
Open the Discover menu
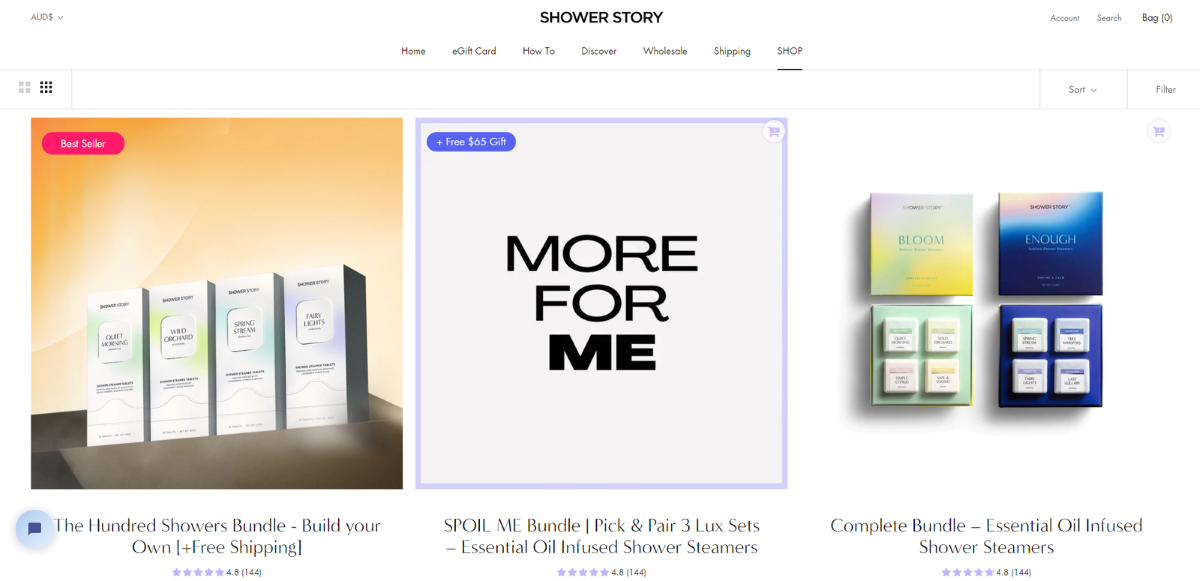[x=599, y=51]
